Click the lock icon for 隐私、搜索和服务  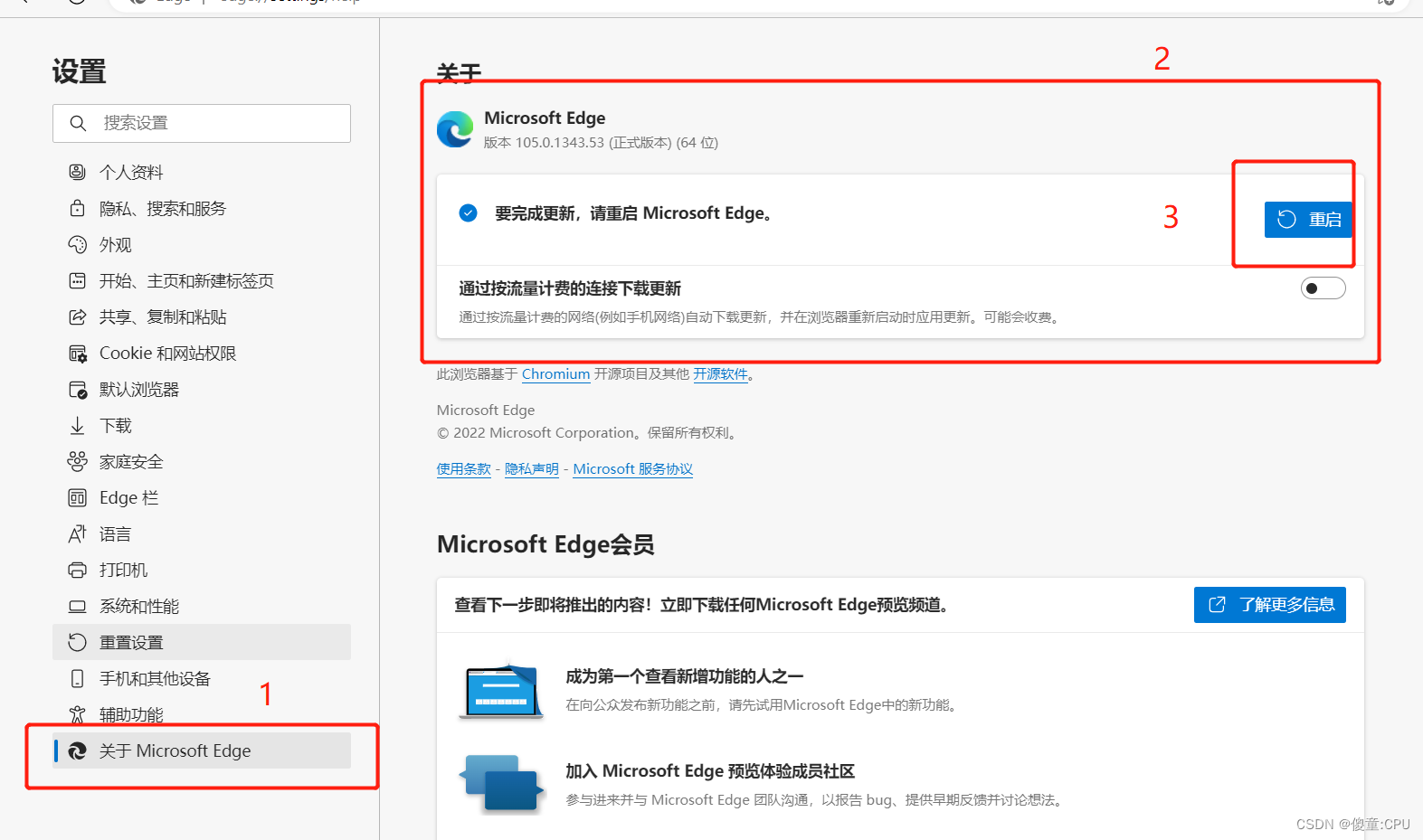click(78, 208)
